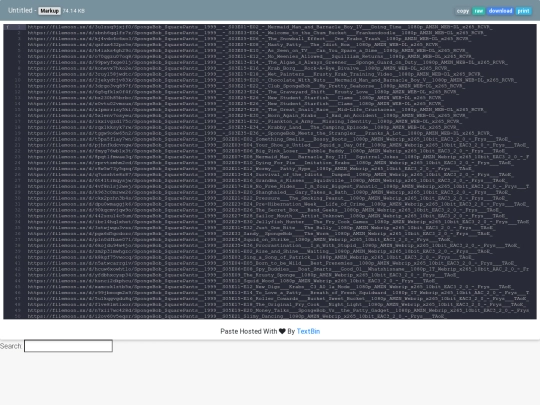Select line with Survival of the Idiots
The image size is (540, 405).
(270, 175)
